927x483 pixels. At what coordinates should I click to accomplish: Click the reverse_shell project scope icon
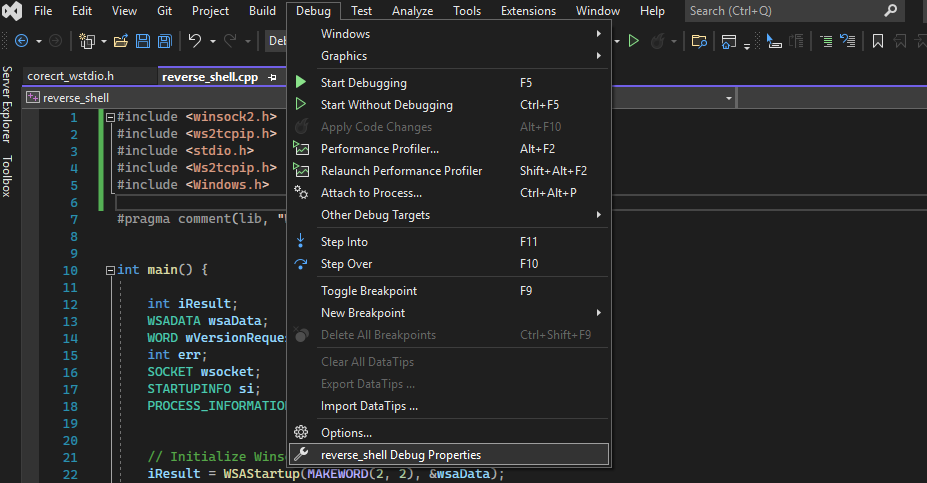click(x=33, y=98)
